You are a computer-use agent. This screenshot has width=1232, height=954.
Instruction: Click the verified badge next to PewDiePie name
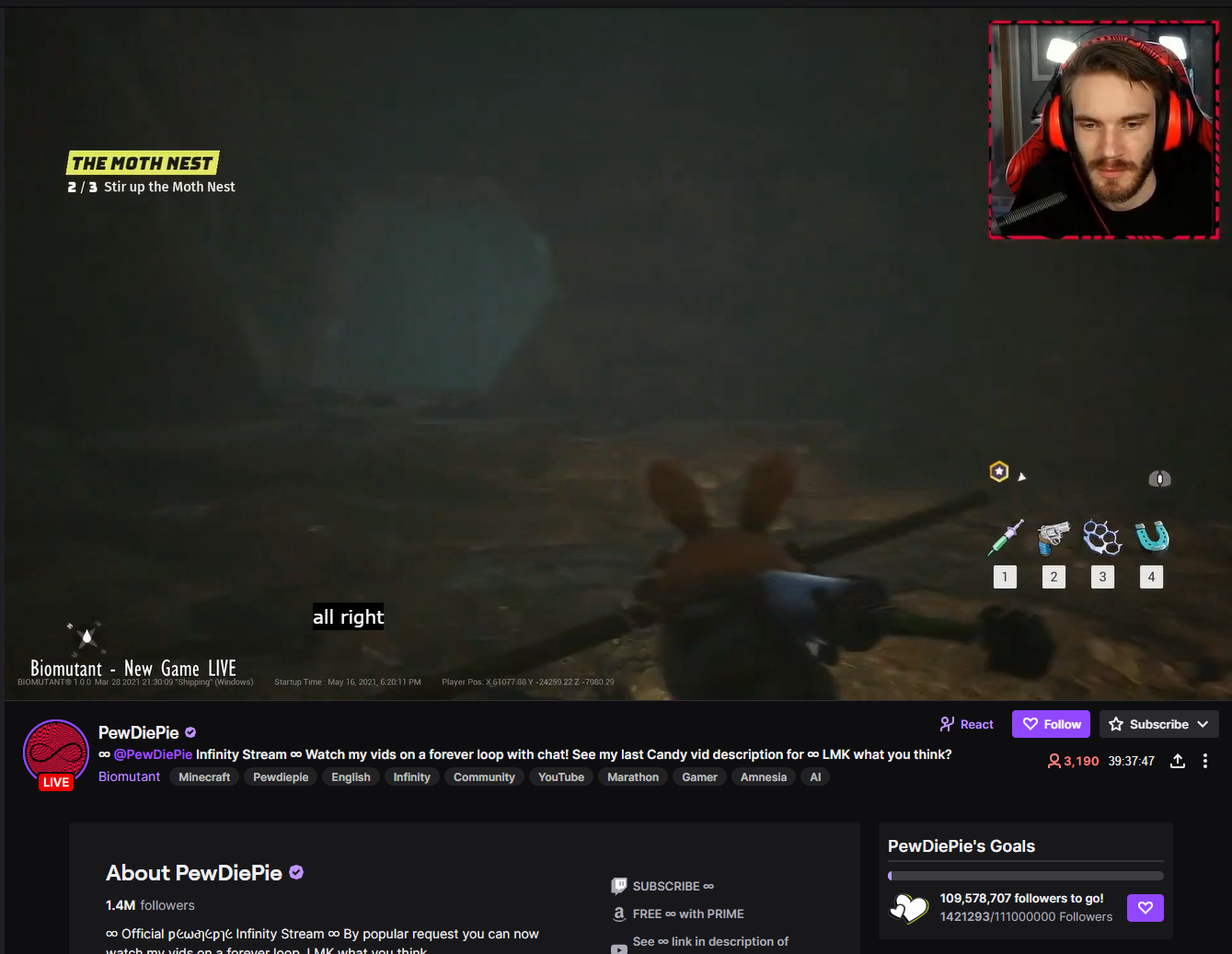point(190,732)
